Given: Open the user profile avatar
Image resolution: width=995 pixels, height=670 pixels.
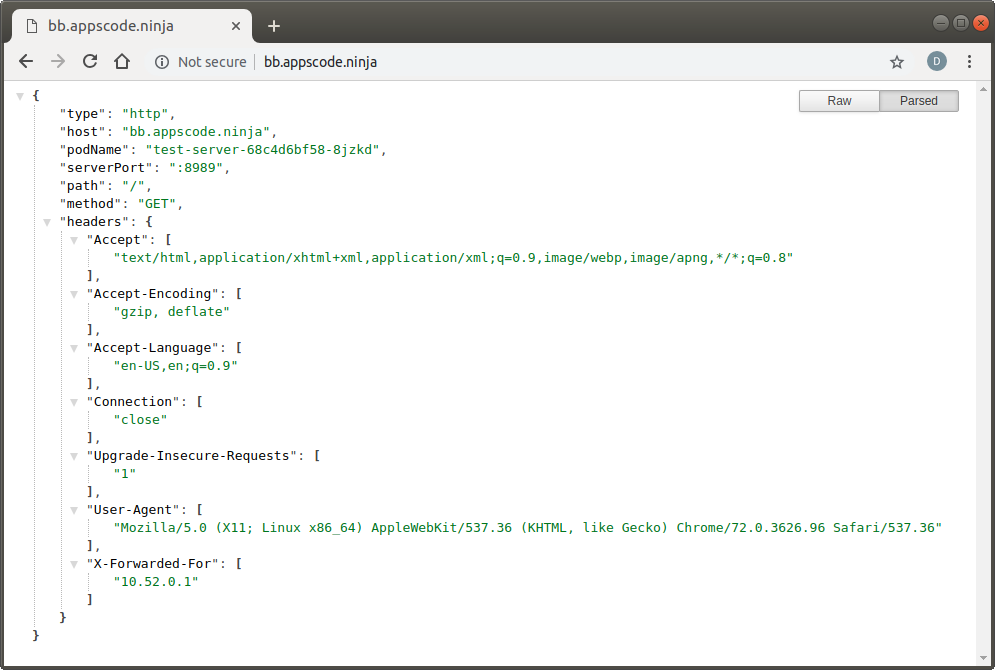Looking at the screenshot, I should coord(936,62).
